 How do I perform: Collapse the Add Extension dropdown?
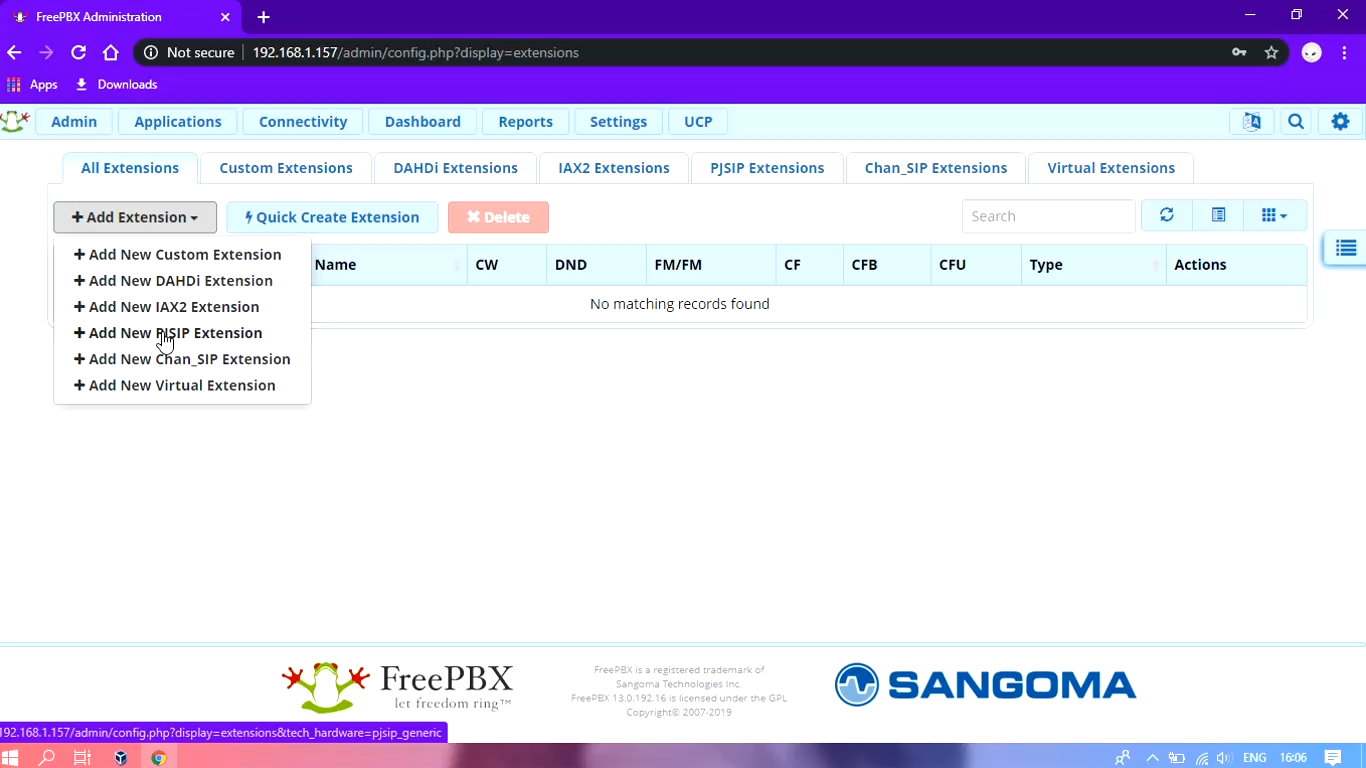(x=135, y=217)
